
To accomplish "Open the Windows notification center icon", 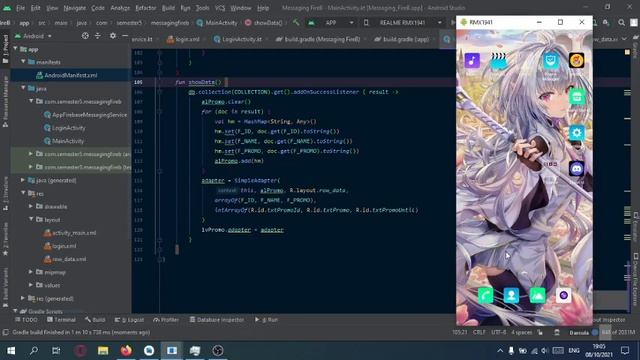I will (x=625, y=350).
